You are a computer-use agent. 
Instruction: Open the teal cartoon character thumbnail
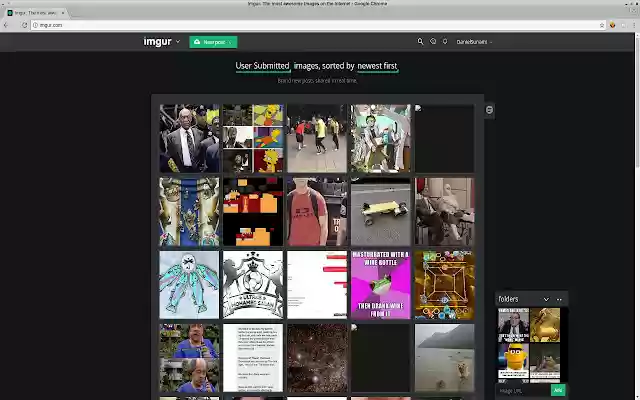[x=381, y=138]
